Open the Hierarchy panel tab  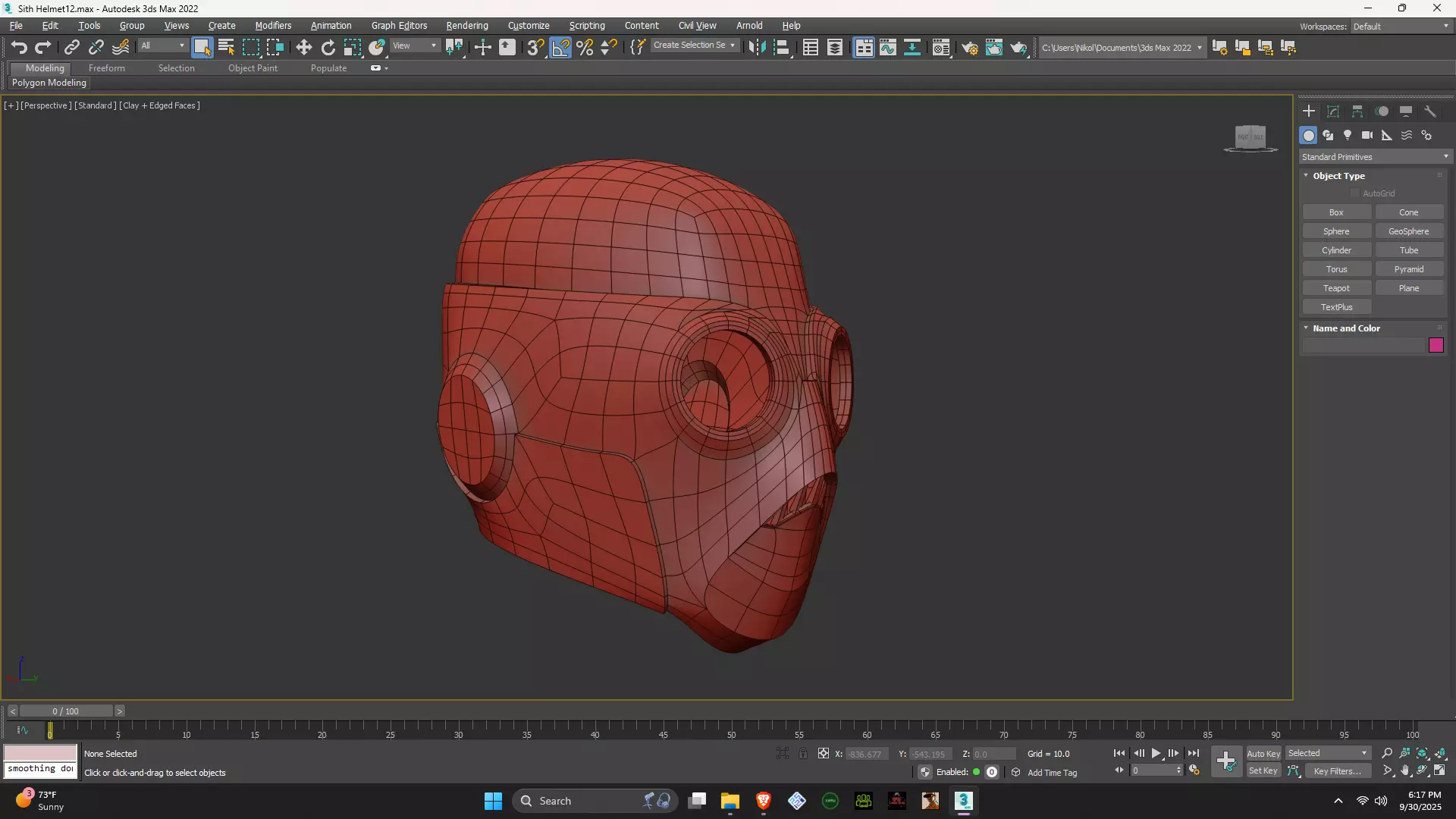coord(1357,111)
